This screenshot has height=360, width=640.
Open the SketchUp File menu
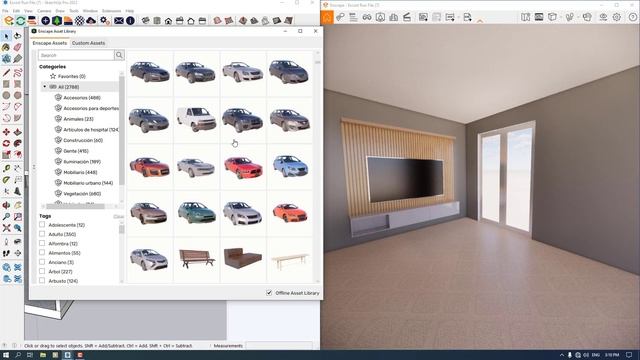5,11
